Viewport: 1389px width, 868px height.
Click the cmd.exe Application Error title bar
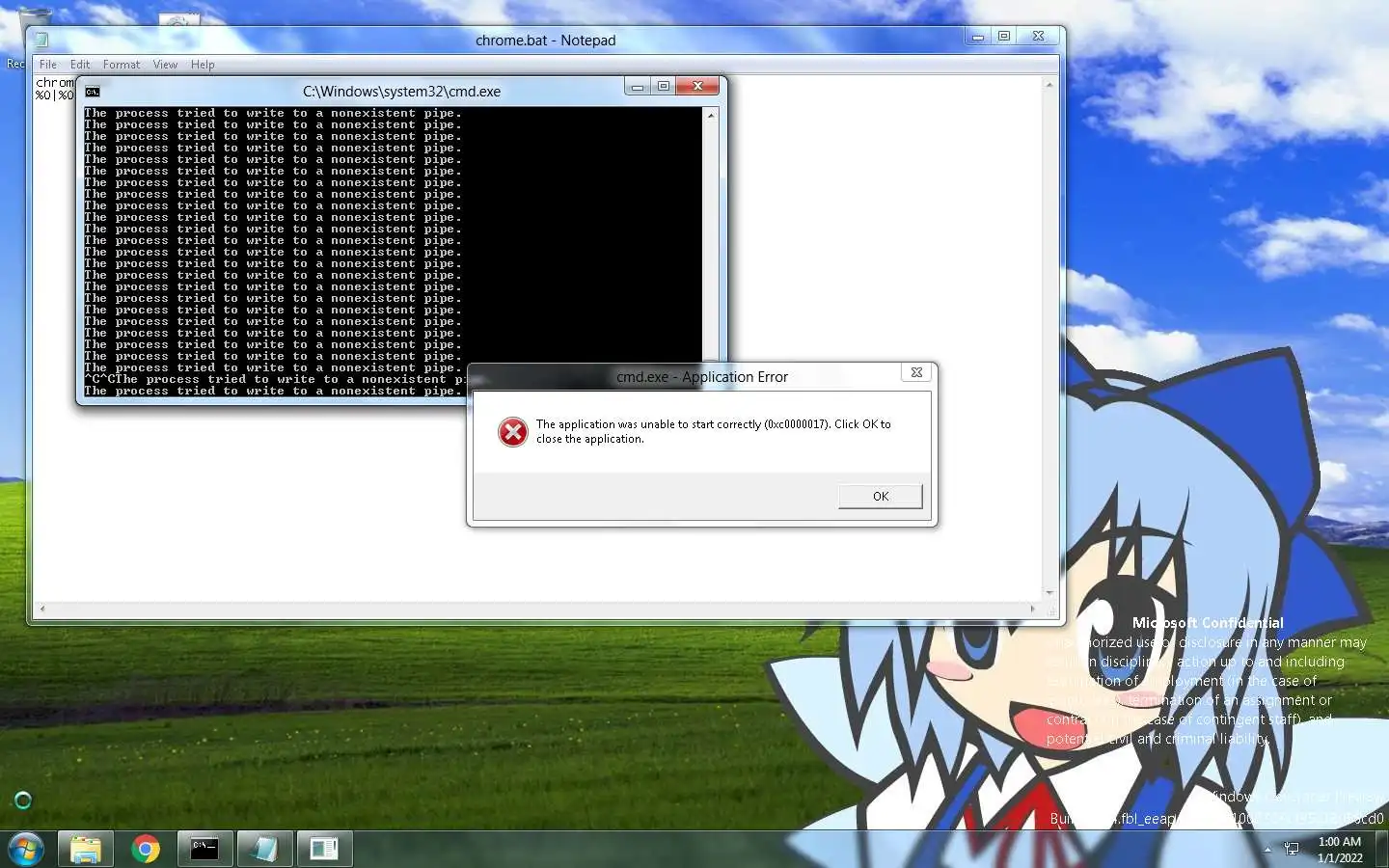(x=702, y=377)
